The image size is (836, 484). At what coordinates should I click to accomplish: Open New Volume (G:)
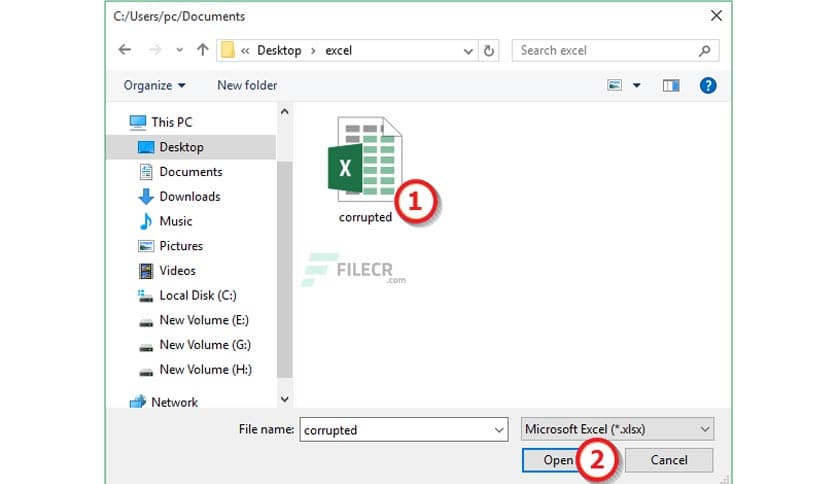[205, 345]
